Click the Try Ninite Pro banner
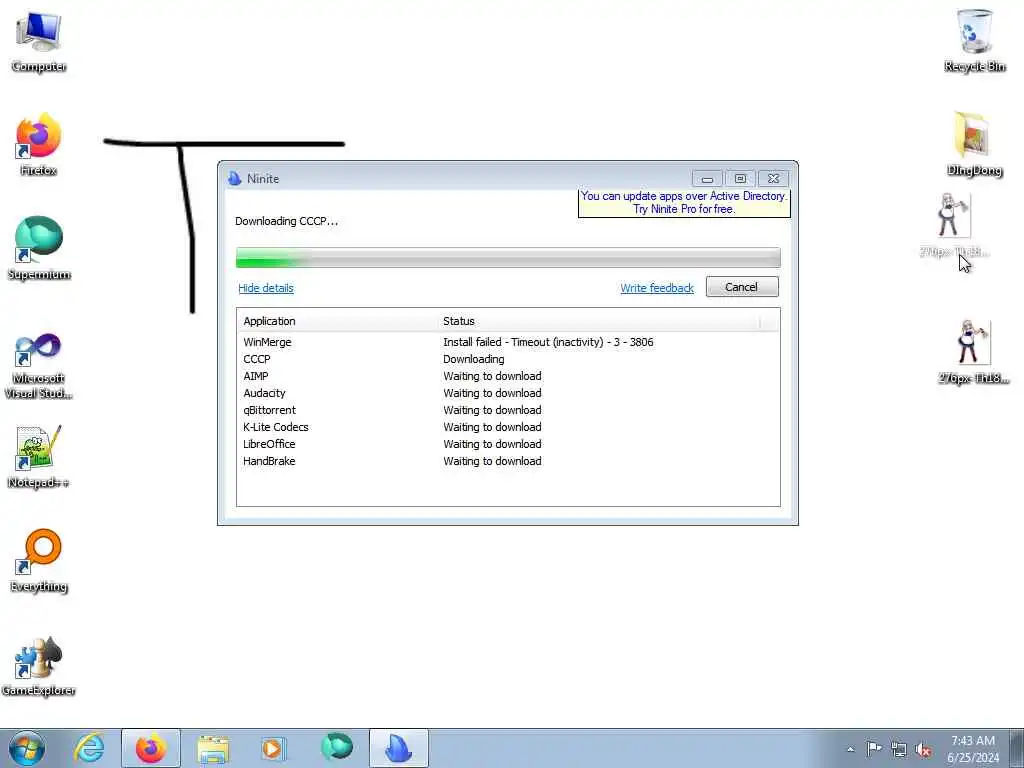The width and height of the screenshot is (1024, 768). (x=684, y=202)
